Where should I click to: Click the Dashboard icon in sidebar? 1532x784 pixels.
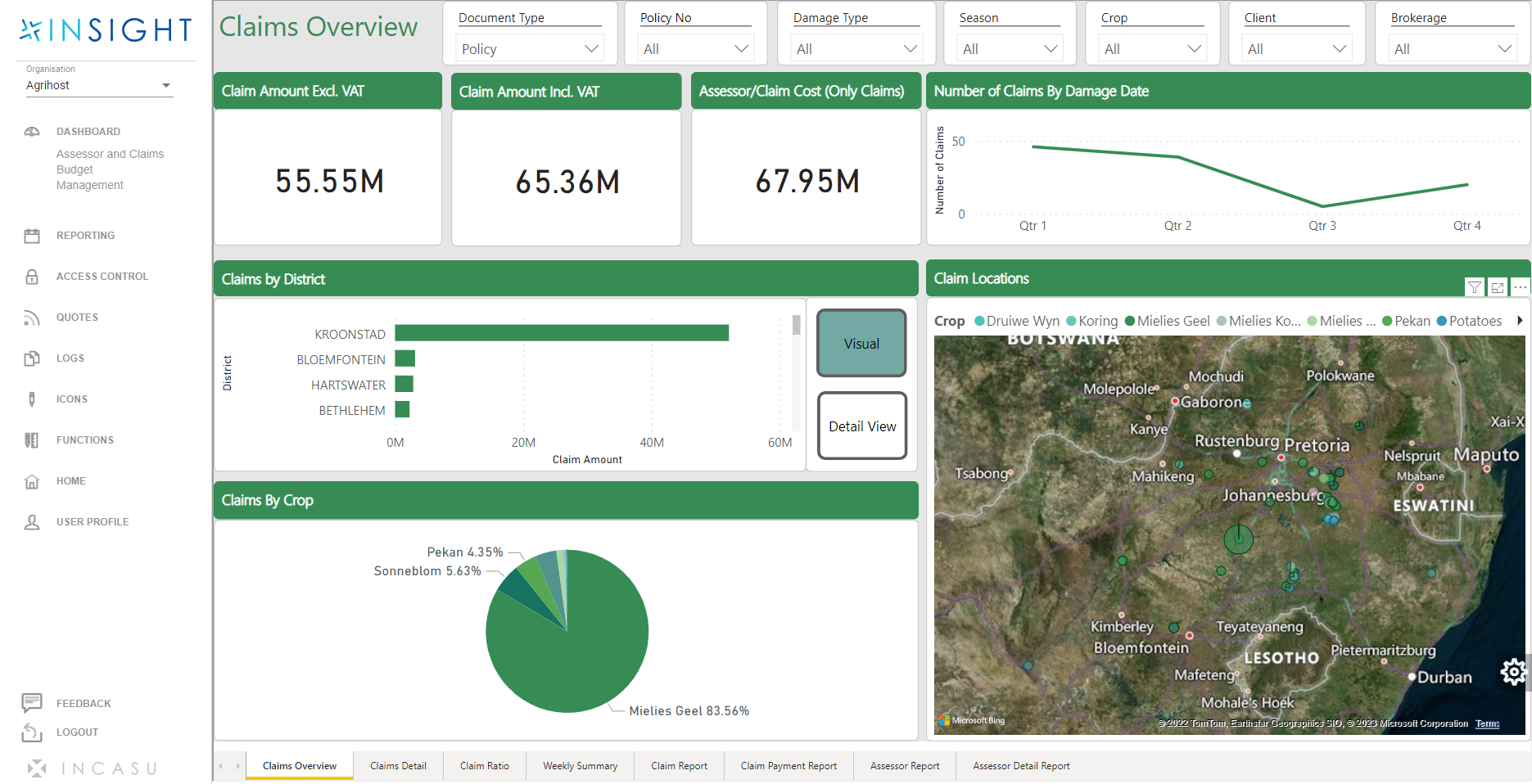(32, 132)
